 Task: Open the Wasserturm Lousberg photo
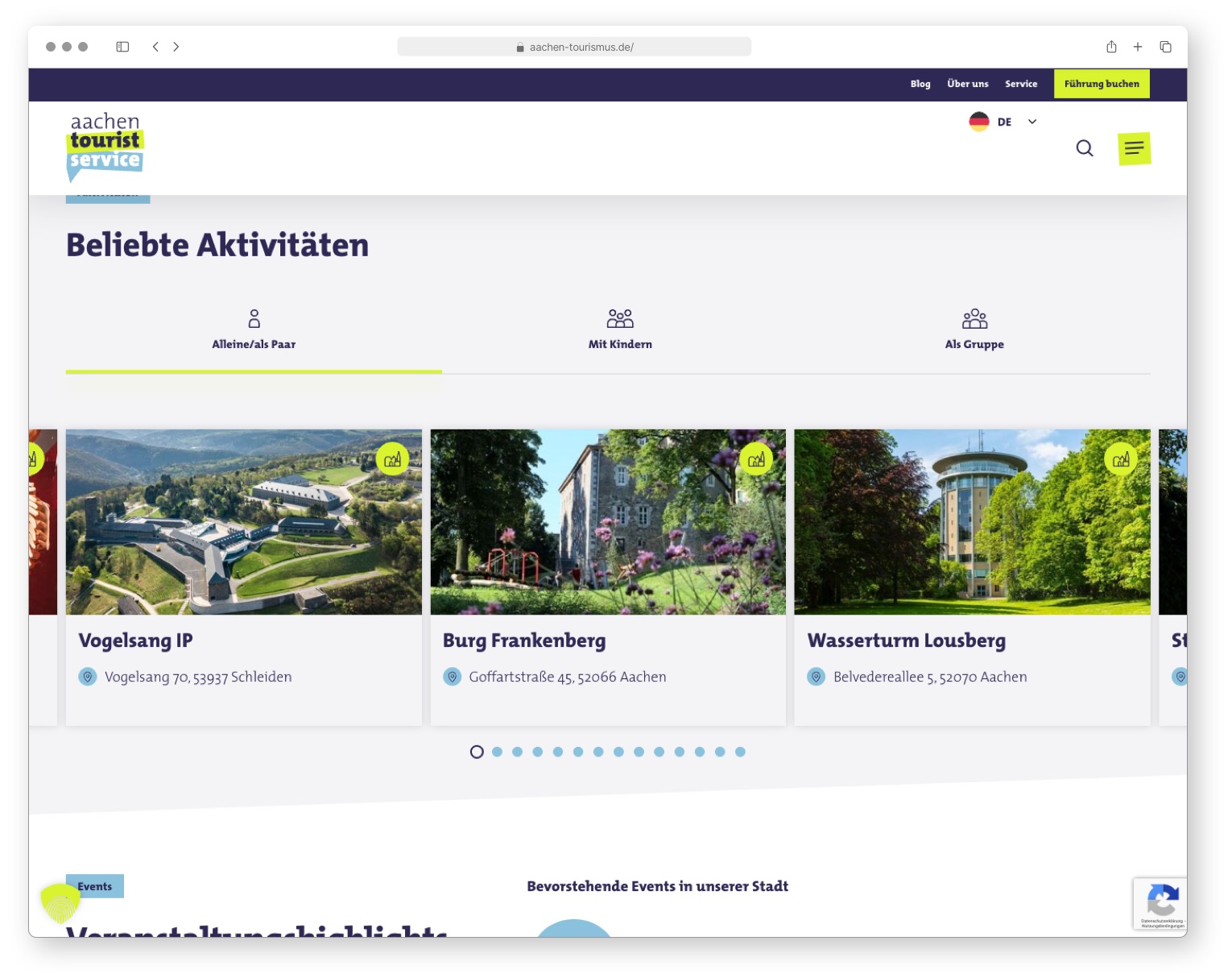tap(973, 522)
